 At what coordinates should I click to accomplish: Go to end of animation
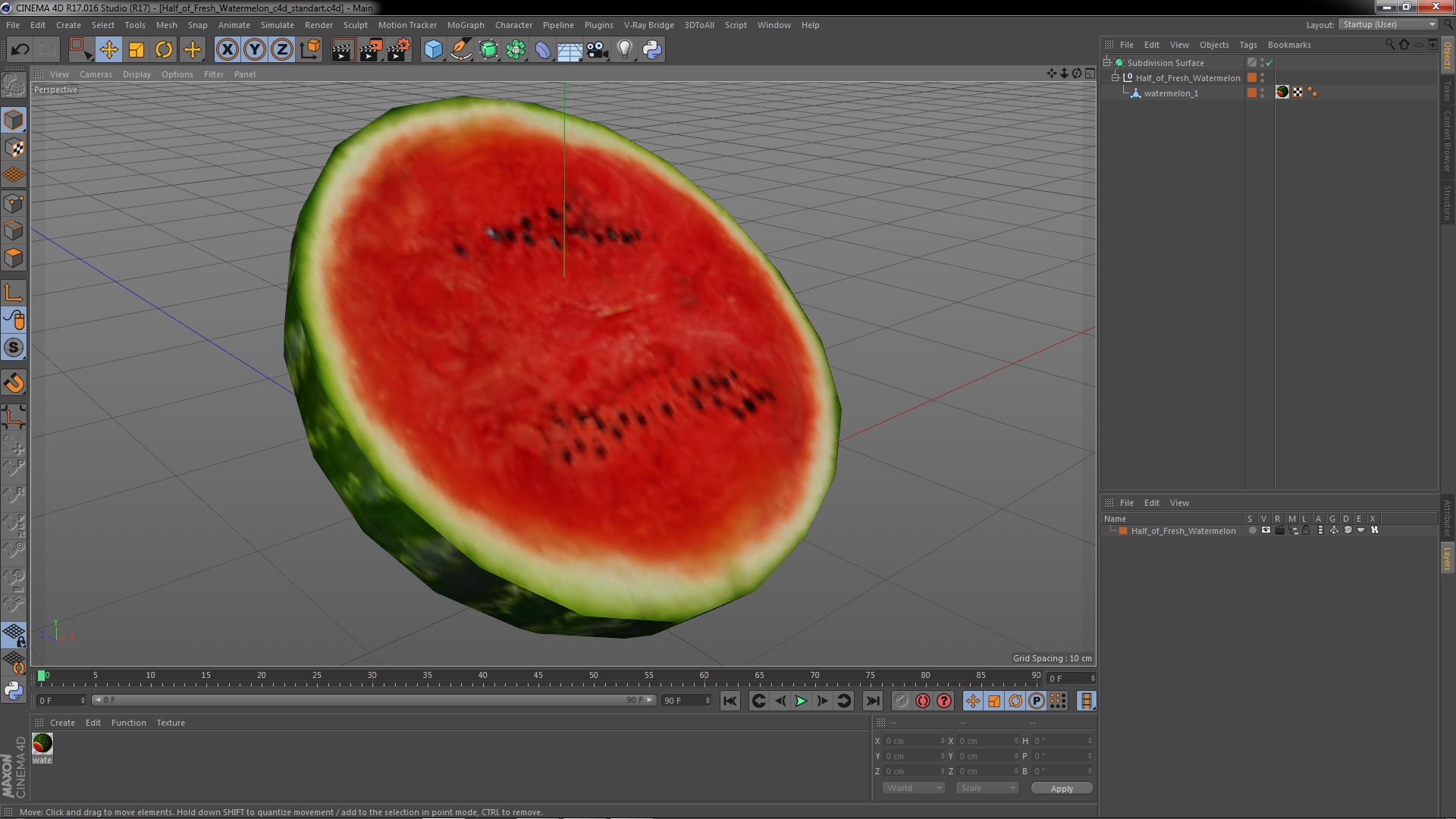(873, 701)
